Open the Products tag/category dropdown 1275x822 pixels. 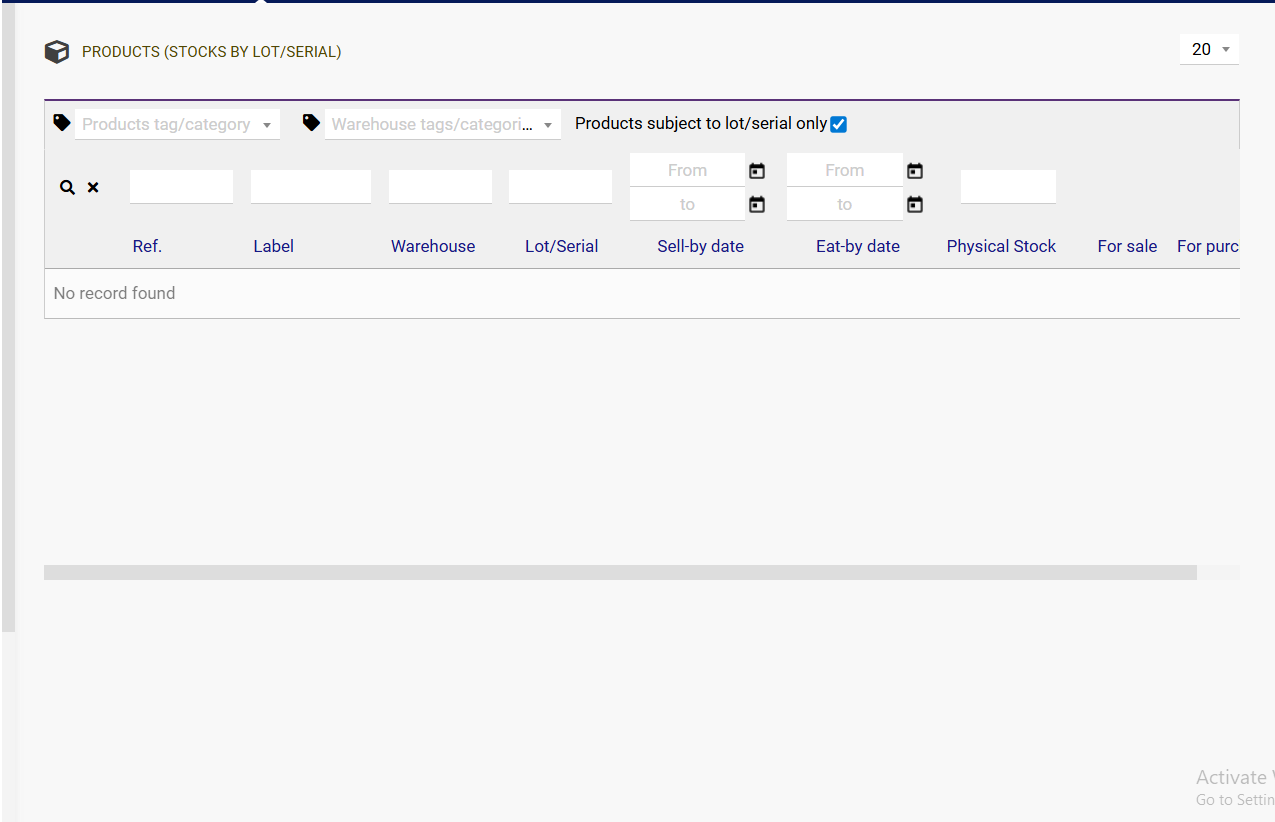tap(177, 125)
